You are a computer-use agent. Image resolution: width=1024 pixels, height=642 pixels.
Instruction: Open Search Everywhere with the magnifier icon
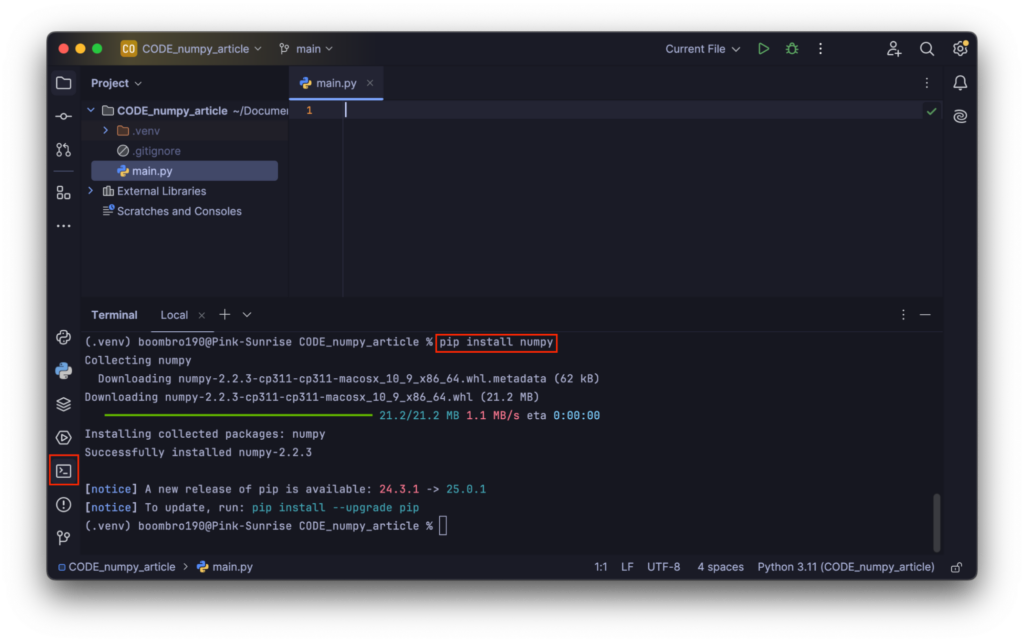(926, 47)
